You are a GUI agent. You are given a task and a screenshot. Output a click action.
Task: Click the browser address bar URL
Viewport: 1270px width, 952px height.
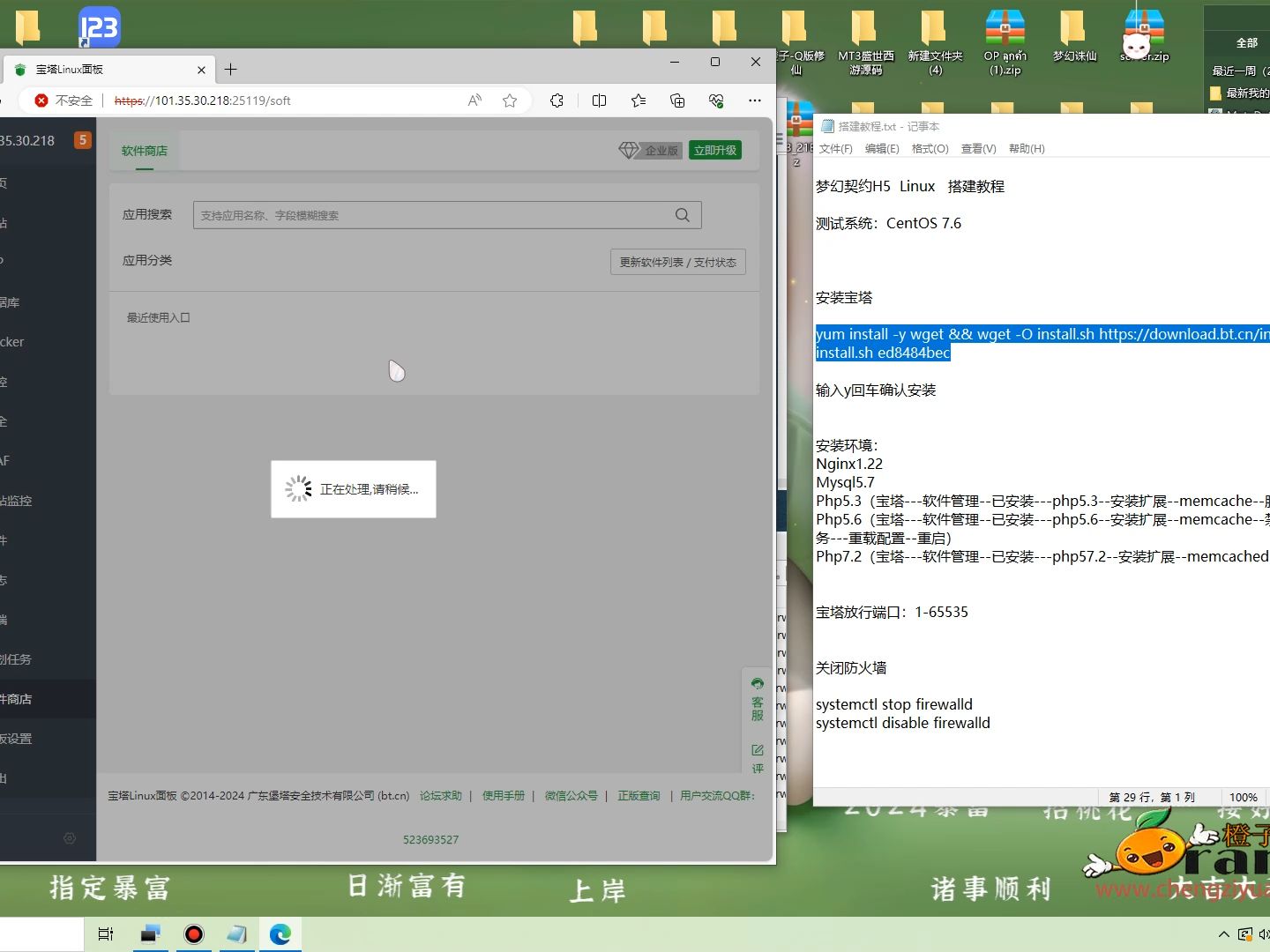click(203, 100)
